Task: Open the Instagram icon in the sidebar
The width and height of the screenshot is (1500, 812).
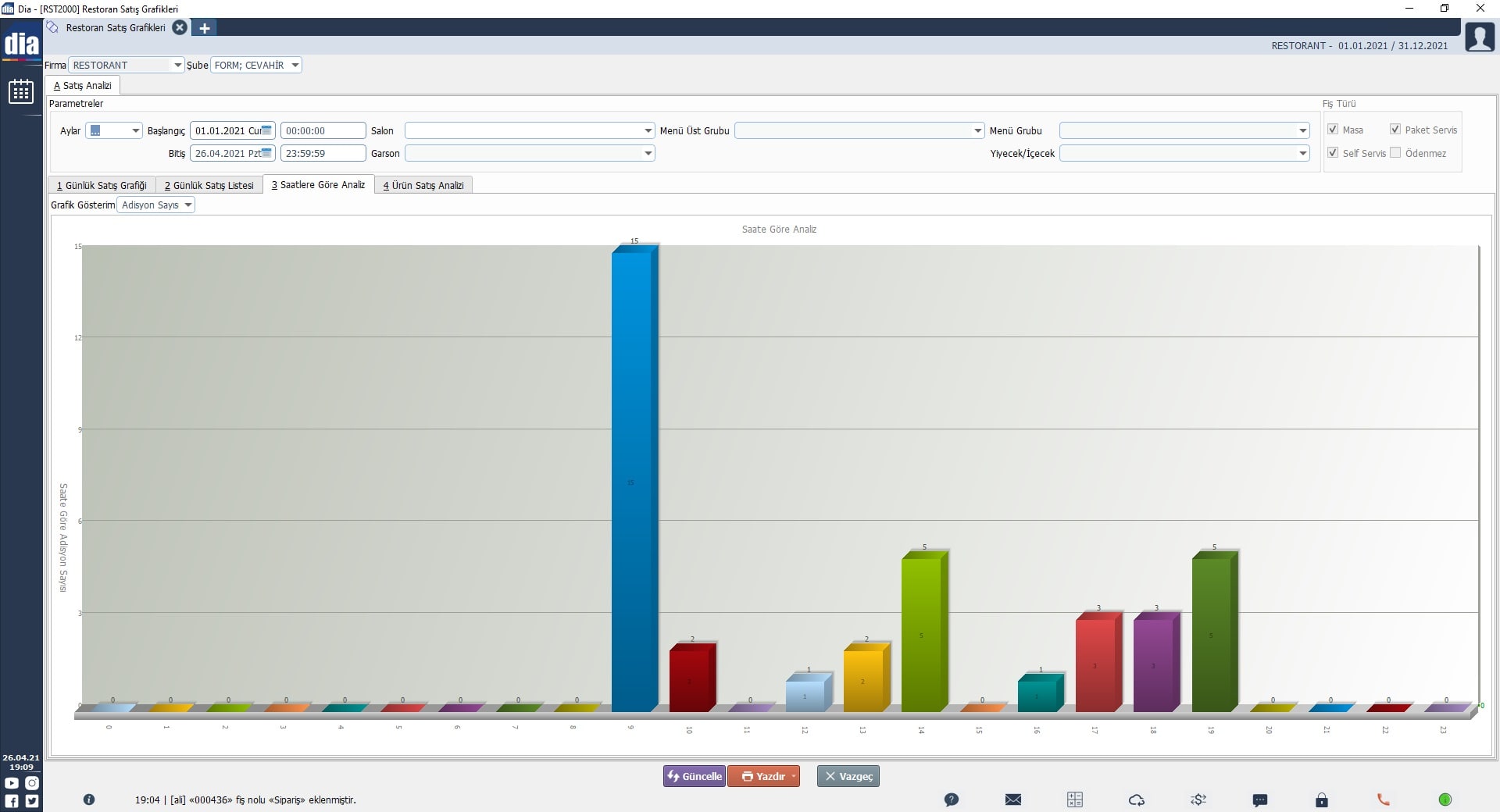Action: pos(32,783)
